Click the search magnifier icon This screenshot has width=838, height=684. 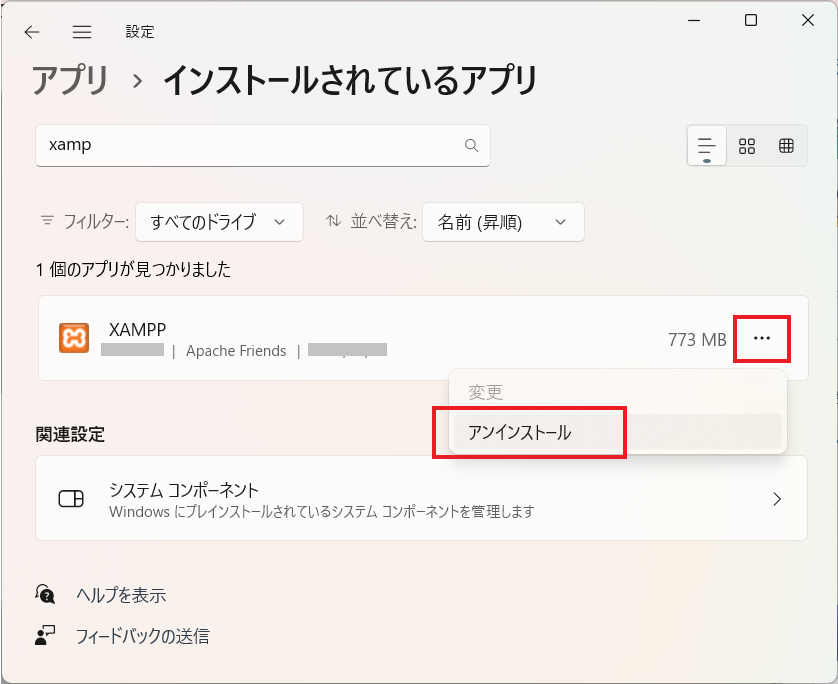[x=471, y=145]
